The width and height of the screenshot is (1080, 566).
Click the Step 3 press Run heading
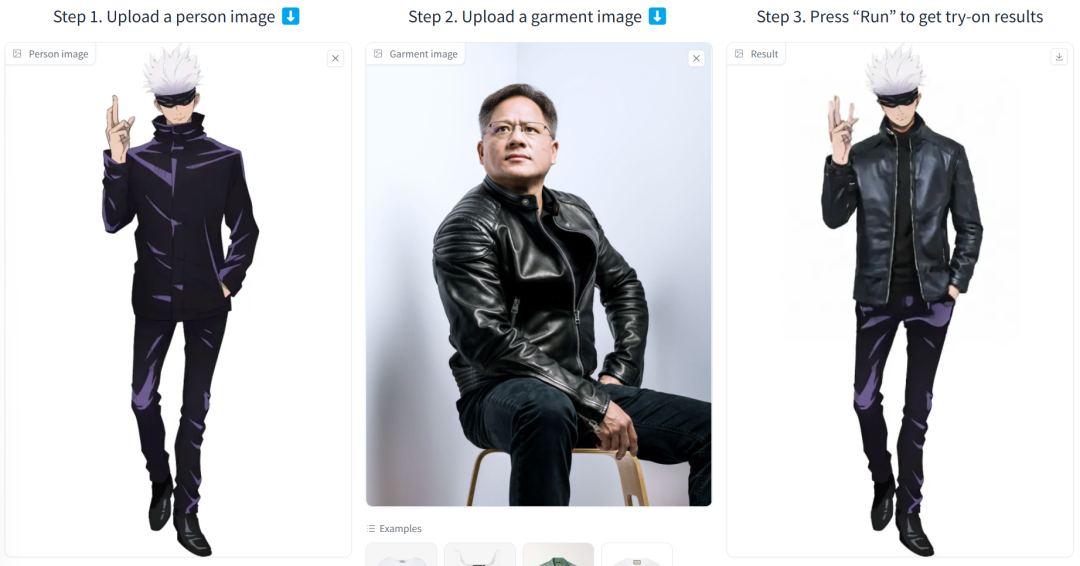[x=899, y=17]
